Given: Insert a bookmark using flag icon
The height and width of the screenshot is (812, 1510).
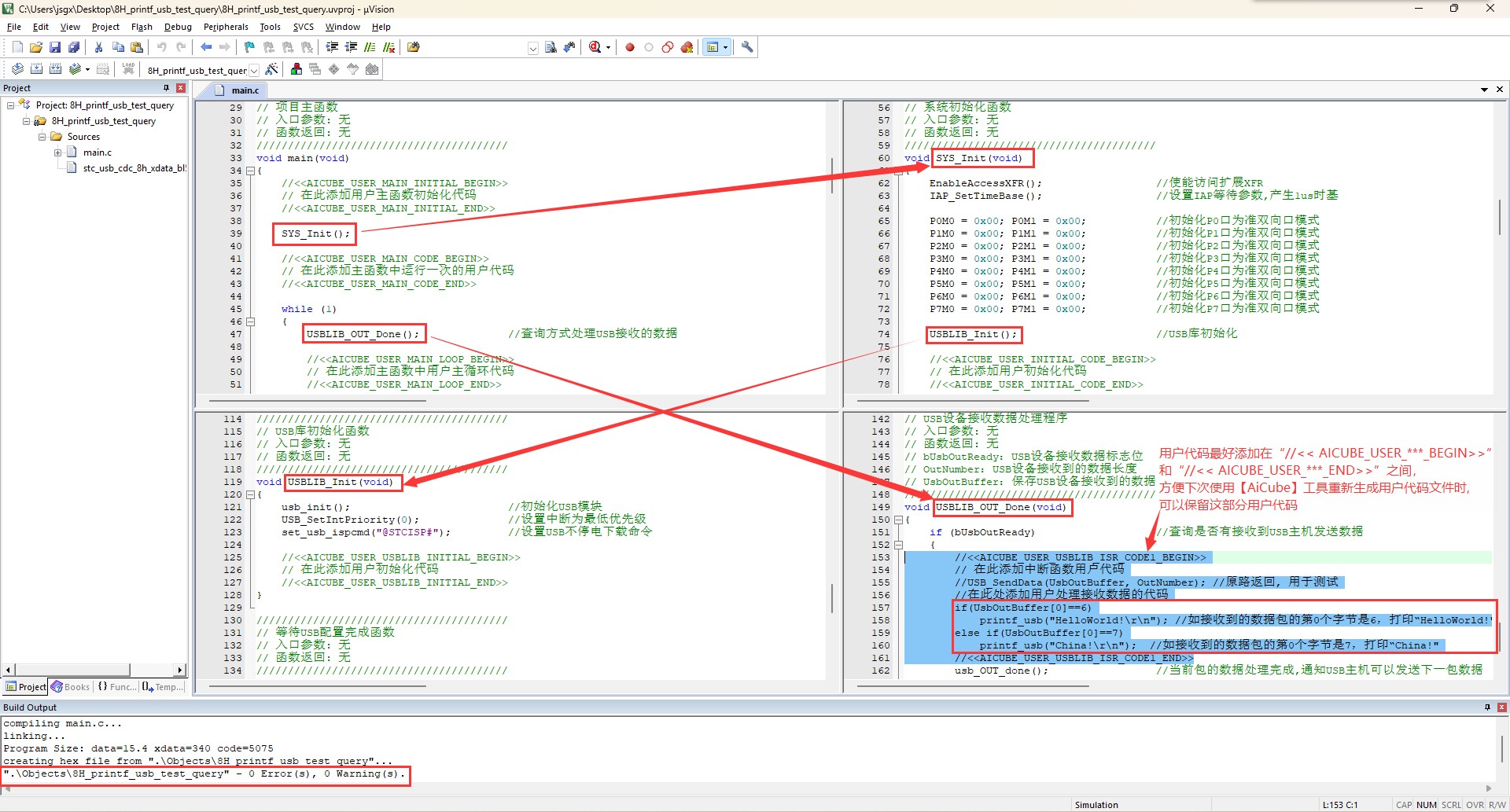Looking at the screenshot, I should tap(250, 47).
